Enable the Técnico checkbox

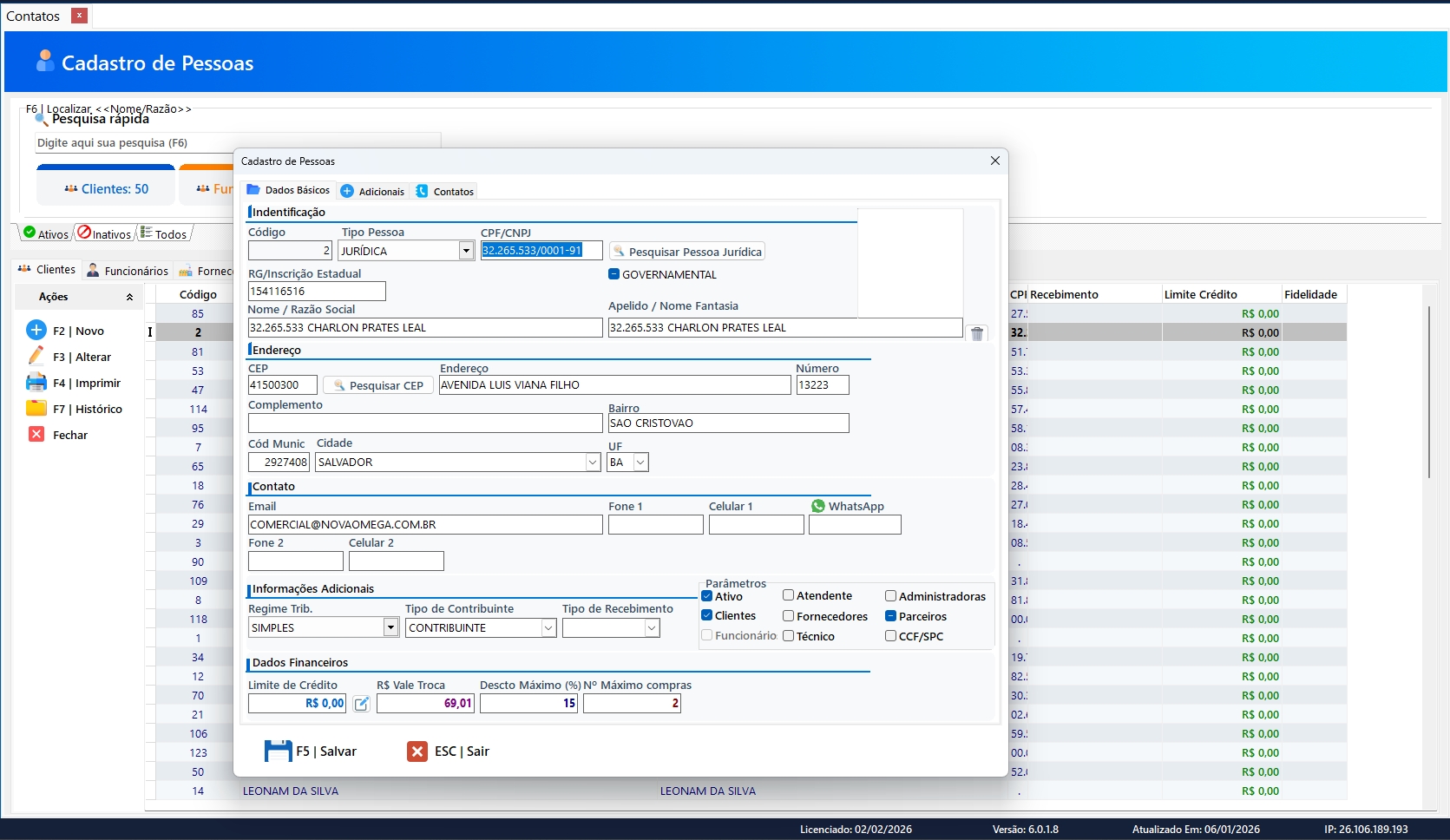click(789, 636)
